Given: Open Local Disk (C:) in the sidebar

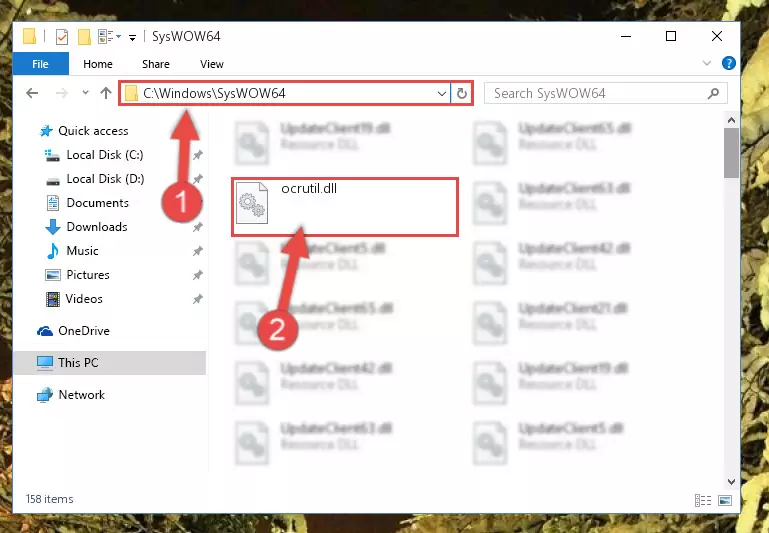Looking at the screenshot, I should pos(105,155).
